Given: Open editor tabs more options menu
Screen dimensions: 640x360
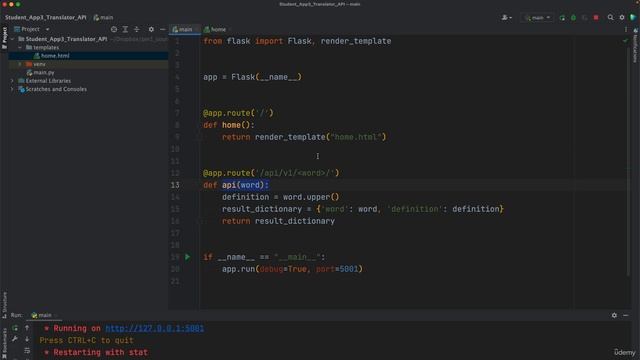Looking at the screenshot, I should coord(626,29).
